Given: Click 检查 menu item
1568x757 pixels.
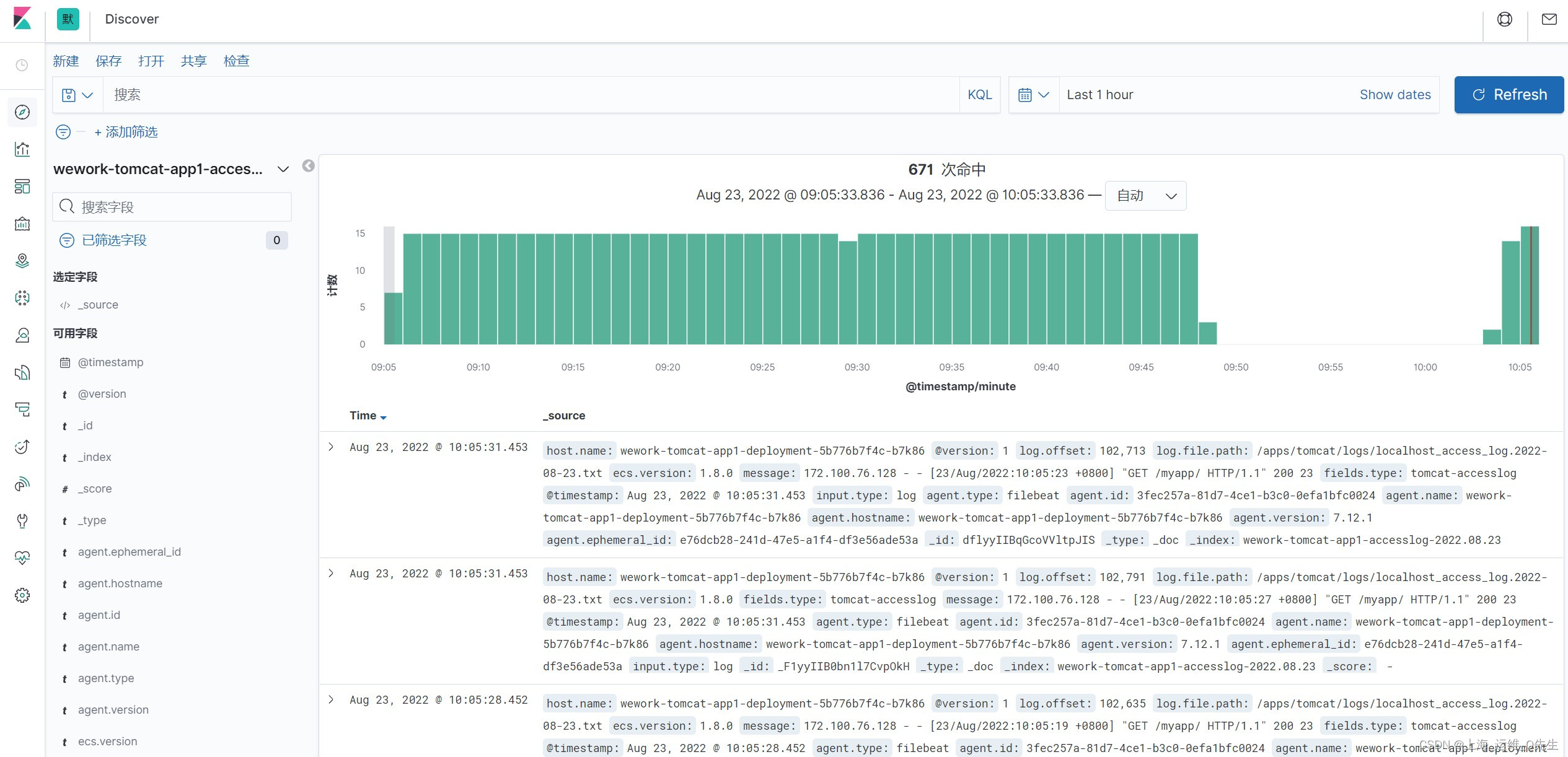Looking at the screenshot, I should point(237,61).
